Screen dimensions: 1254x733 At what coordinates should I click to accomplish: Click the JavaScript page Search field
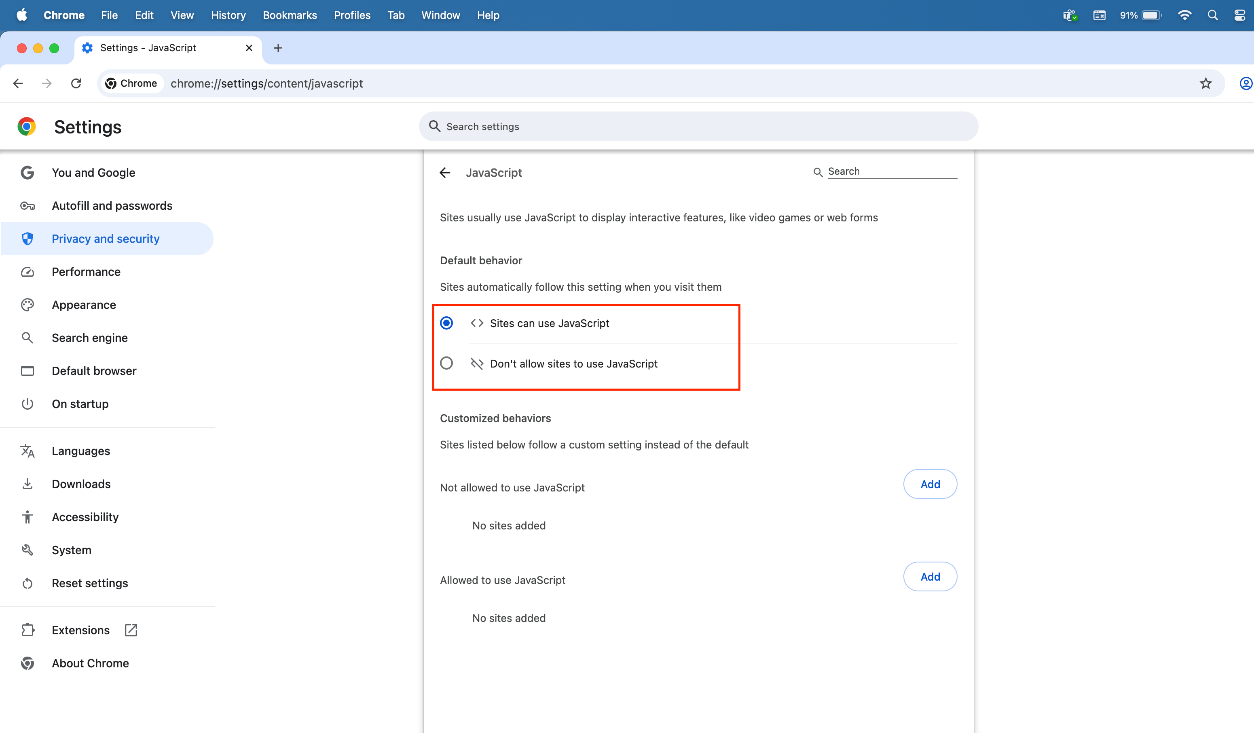click(890, 172)
